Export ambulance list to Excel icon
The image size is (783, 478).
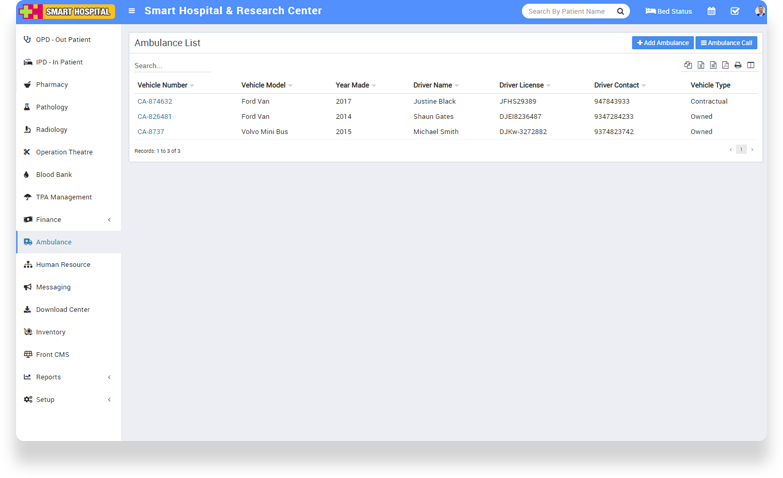click(701, 65)
